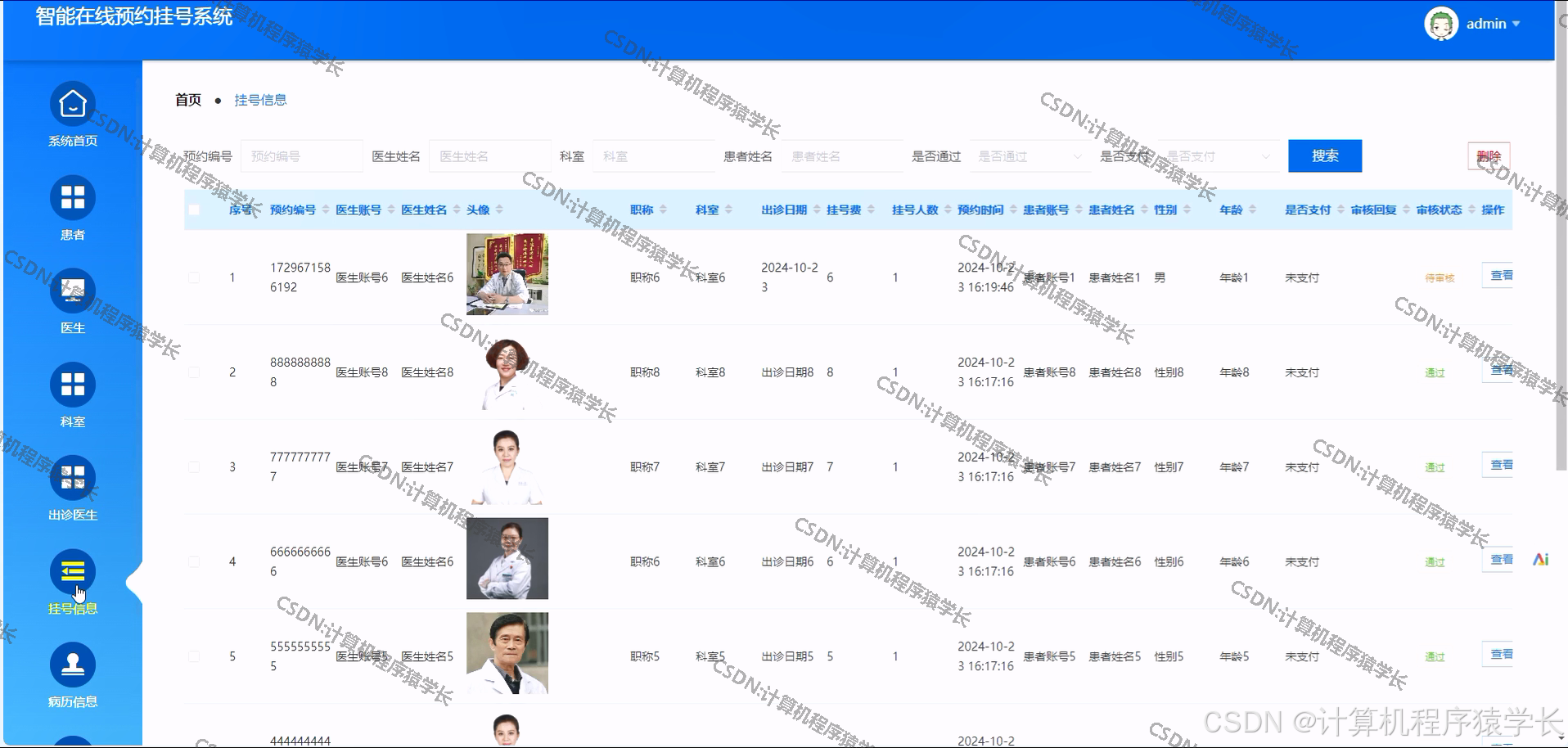The image size is (1568, 748).
Task: Click 查看 for 患者姓名5 row
Action: click(x=1498, y=655)
